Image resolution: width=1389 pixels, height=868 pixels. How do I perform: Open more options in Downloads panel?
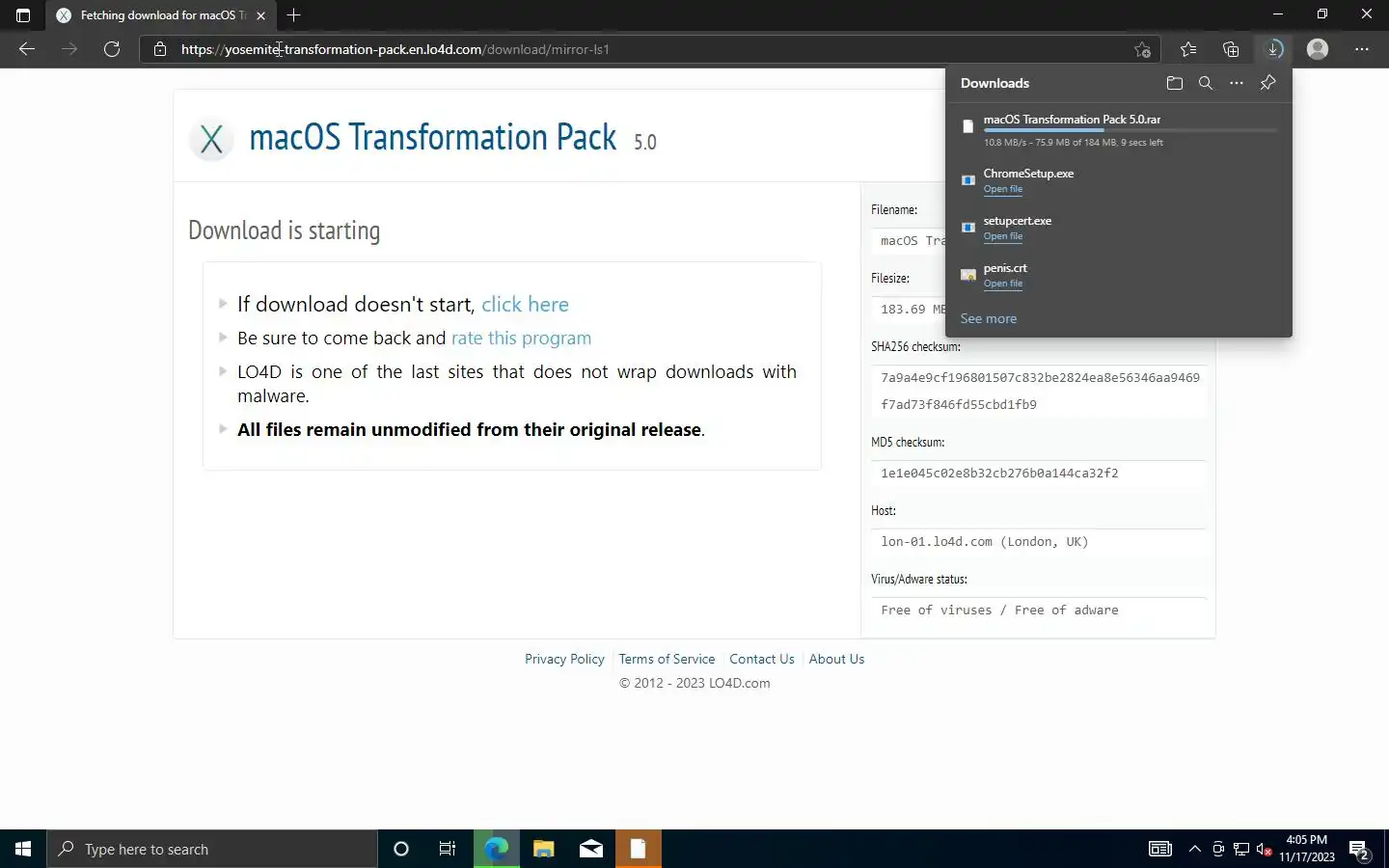coord(1237,83)
